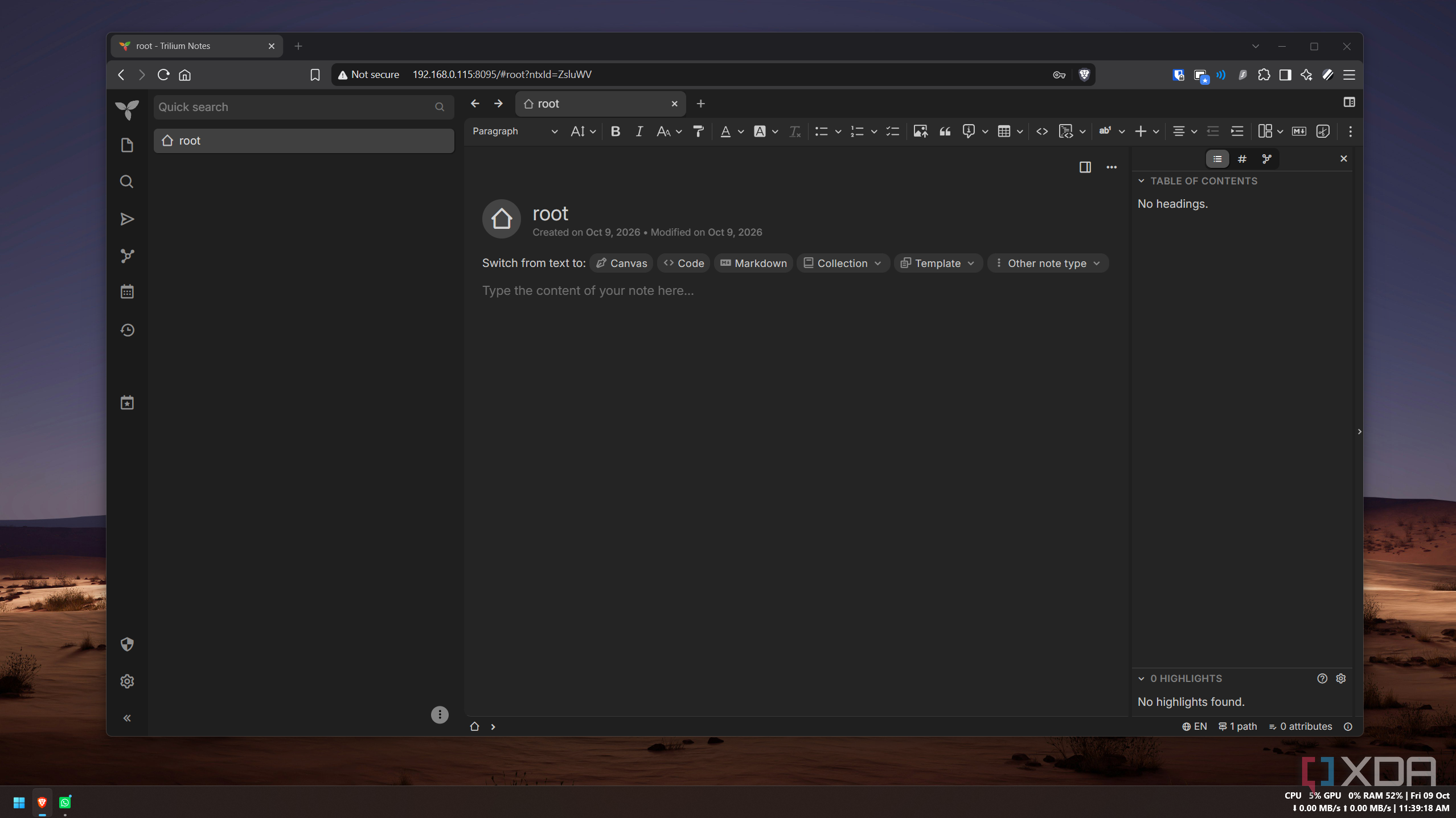Insert inline code formatting
This screenshot has width=1456, height=818.
coord(1042,131)
